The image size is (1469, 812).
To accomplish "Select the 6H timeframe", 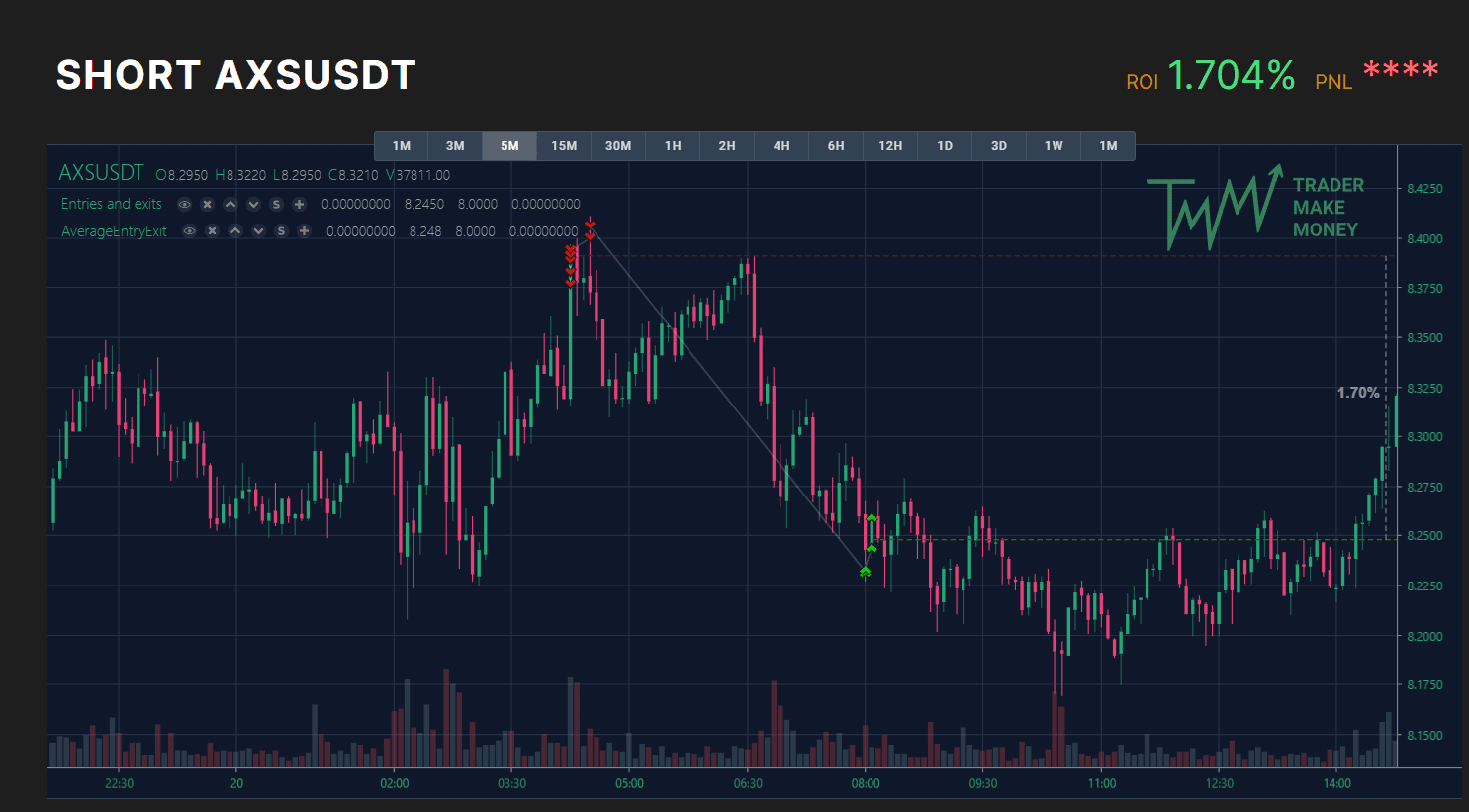I will pyautogui.click(x=836, y=145).
